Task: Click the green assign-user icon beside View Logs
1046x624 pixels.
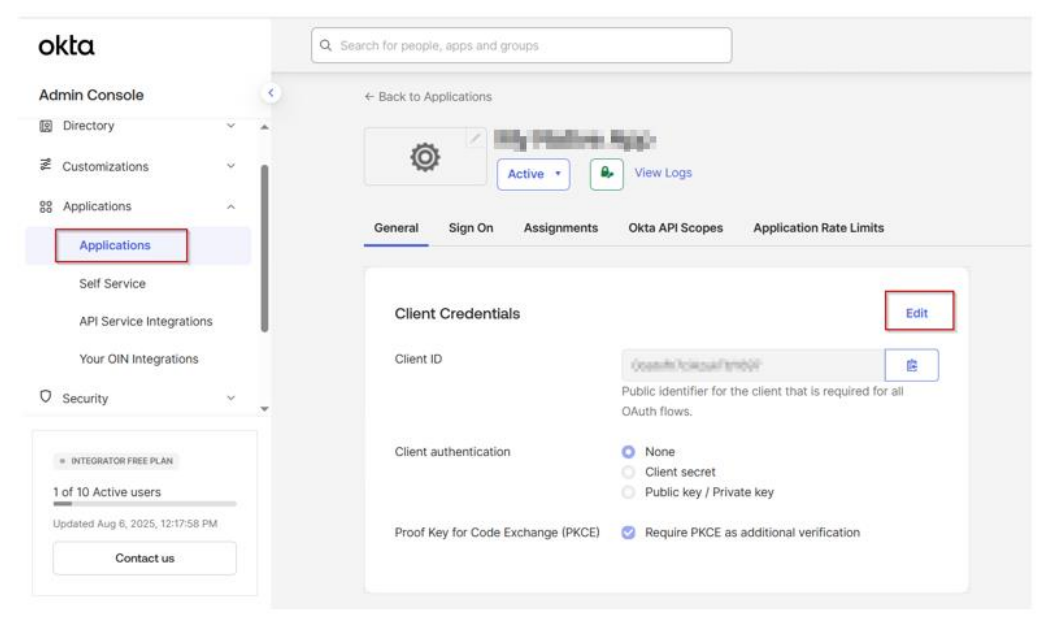Action: (607, 173)
